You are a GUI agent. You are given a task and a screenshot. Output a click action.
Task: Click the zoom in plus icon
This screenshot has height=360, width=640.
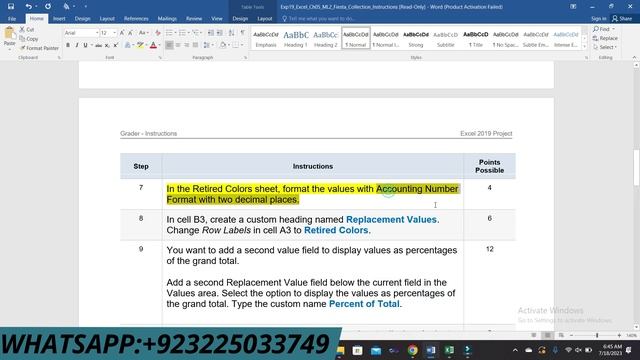pyautogui.click(x=619, y=335)
